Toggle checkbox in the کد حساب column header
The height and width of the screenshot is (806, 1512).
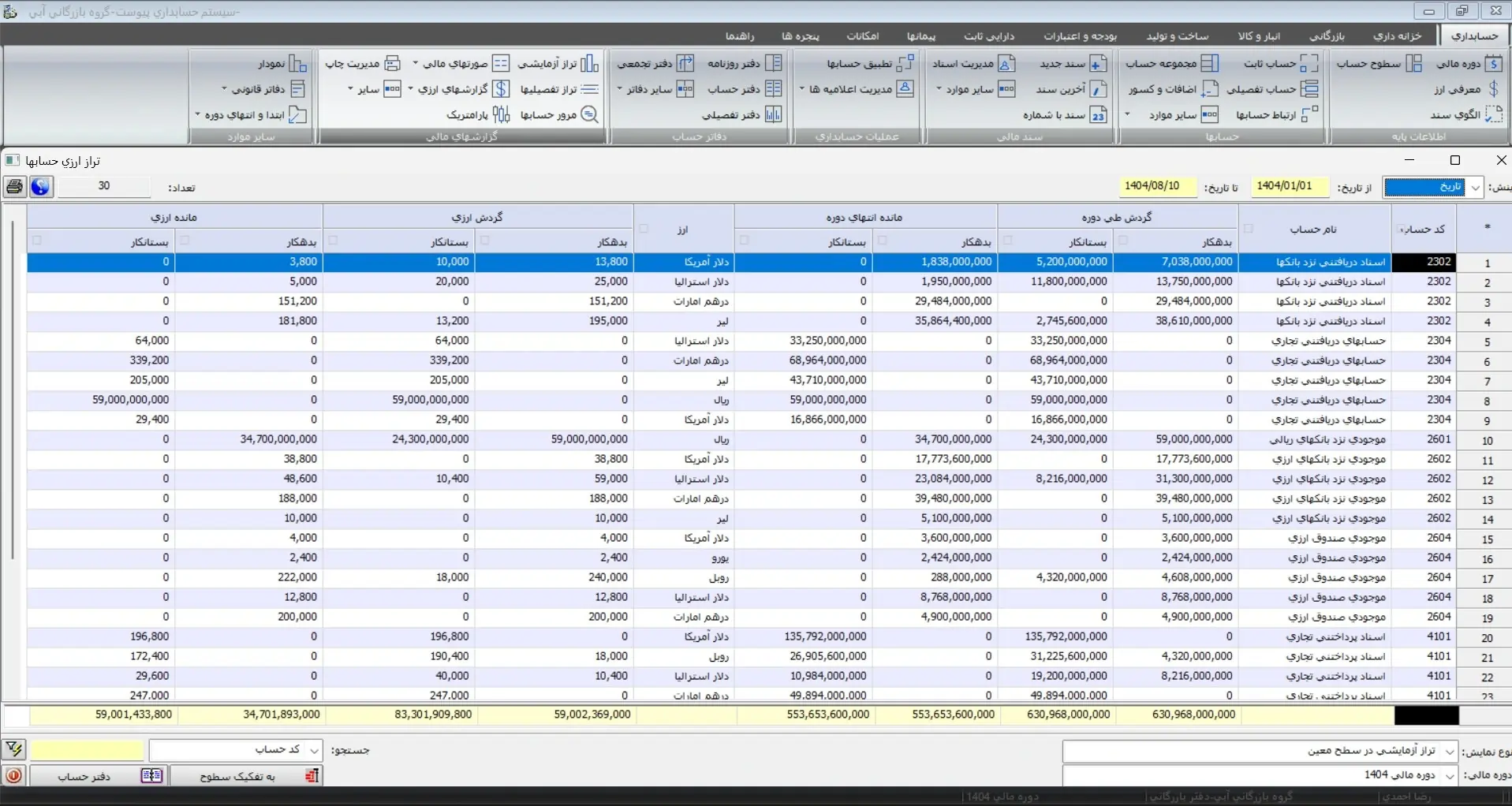coord(1401,229)
